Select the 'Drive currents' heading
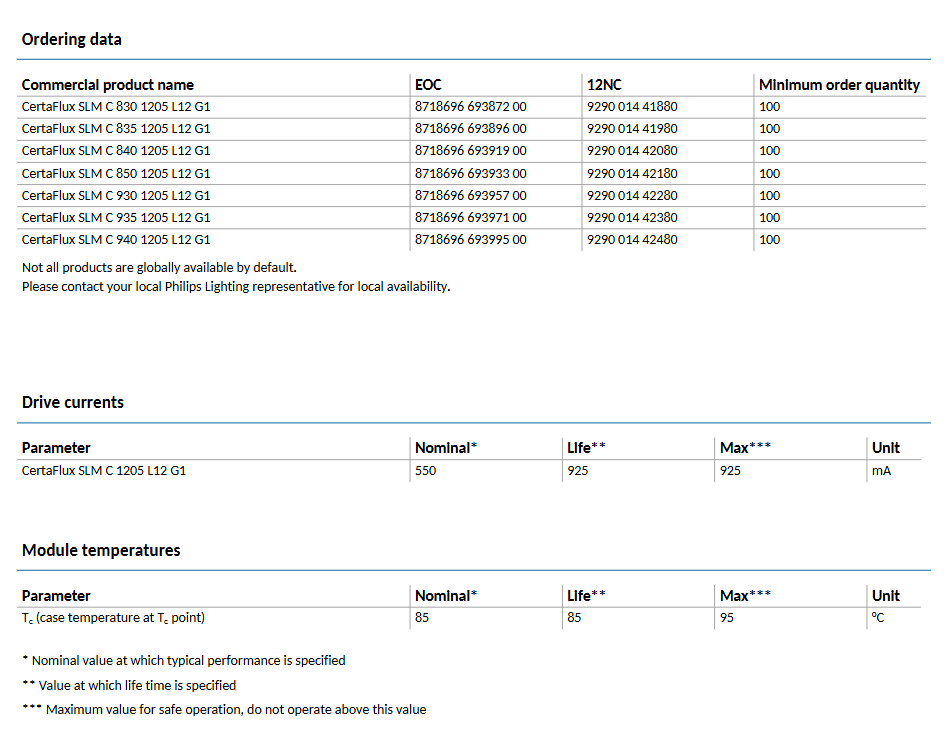 [73, 403]
